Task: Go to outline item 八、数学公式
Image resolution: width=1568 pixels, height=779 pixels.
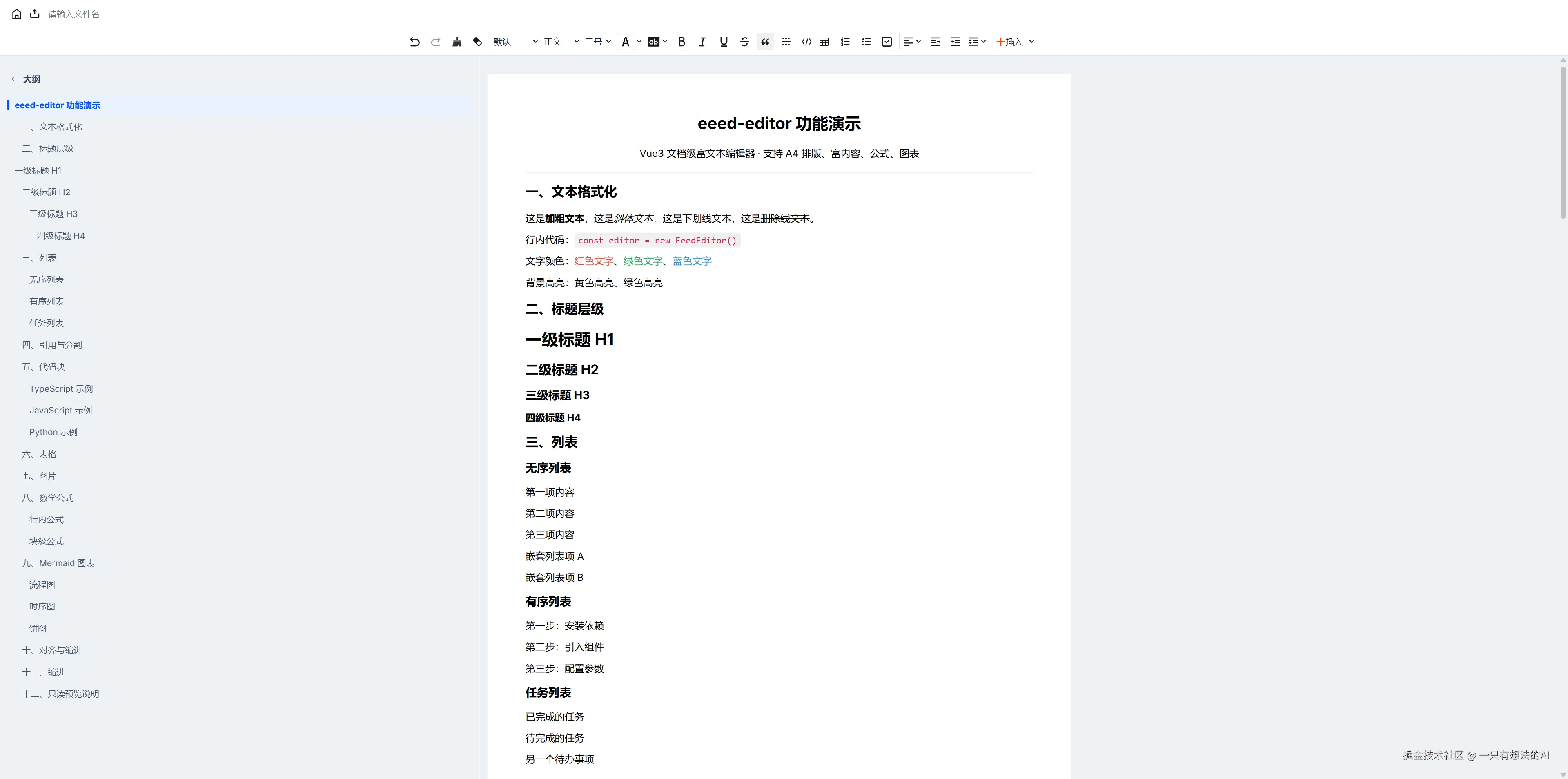Action: click(x=47, y=498)
